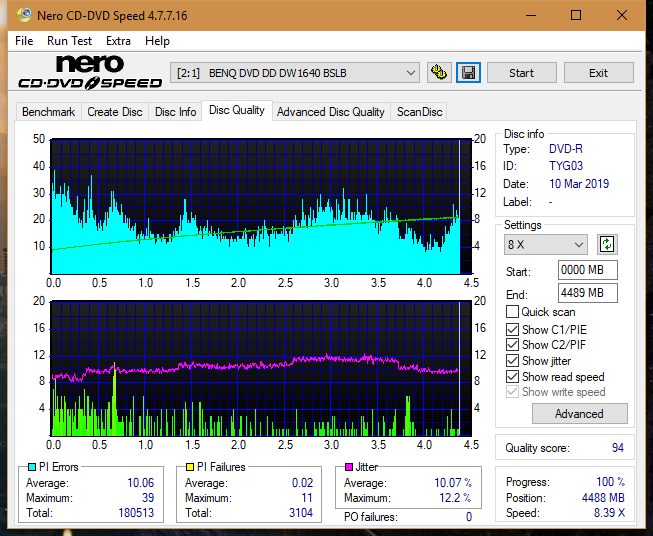Click PI Errors average 10.06
Image resolution: width=653 pixels, height=536 pixels.
click(x=141, y=483)
